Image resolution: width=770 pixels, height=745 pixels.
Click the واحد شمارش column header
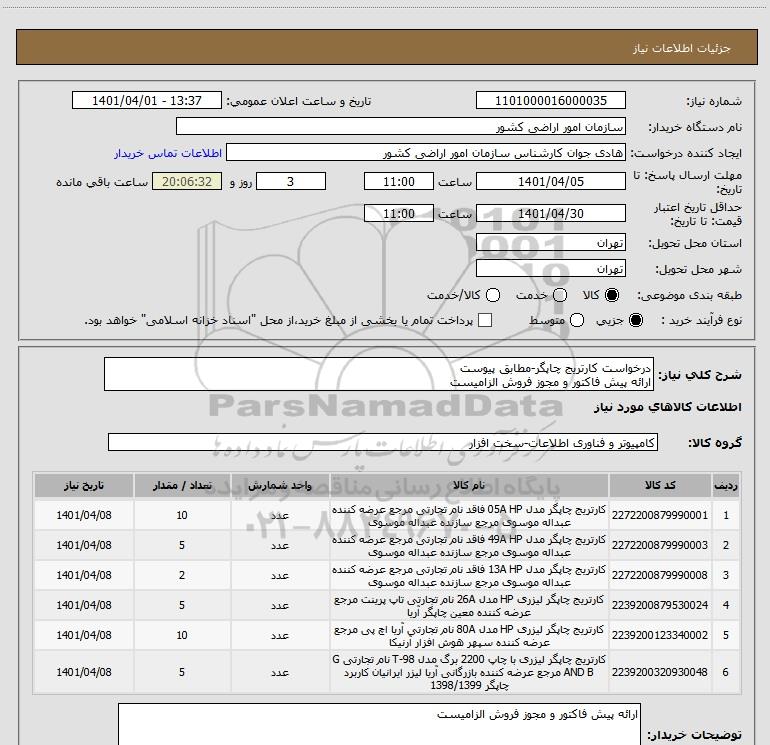pyautogui.click(x=280, y=486)
